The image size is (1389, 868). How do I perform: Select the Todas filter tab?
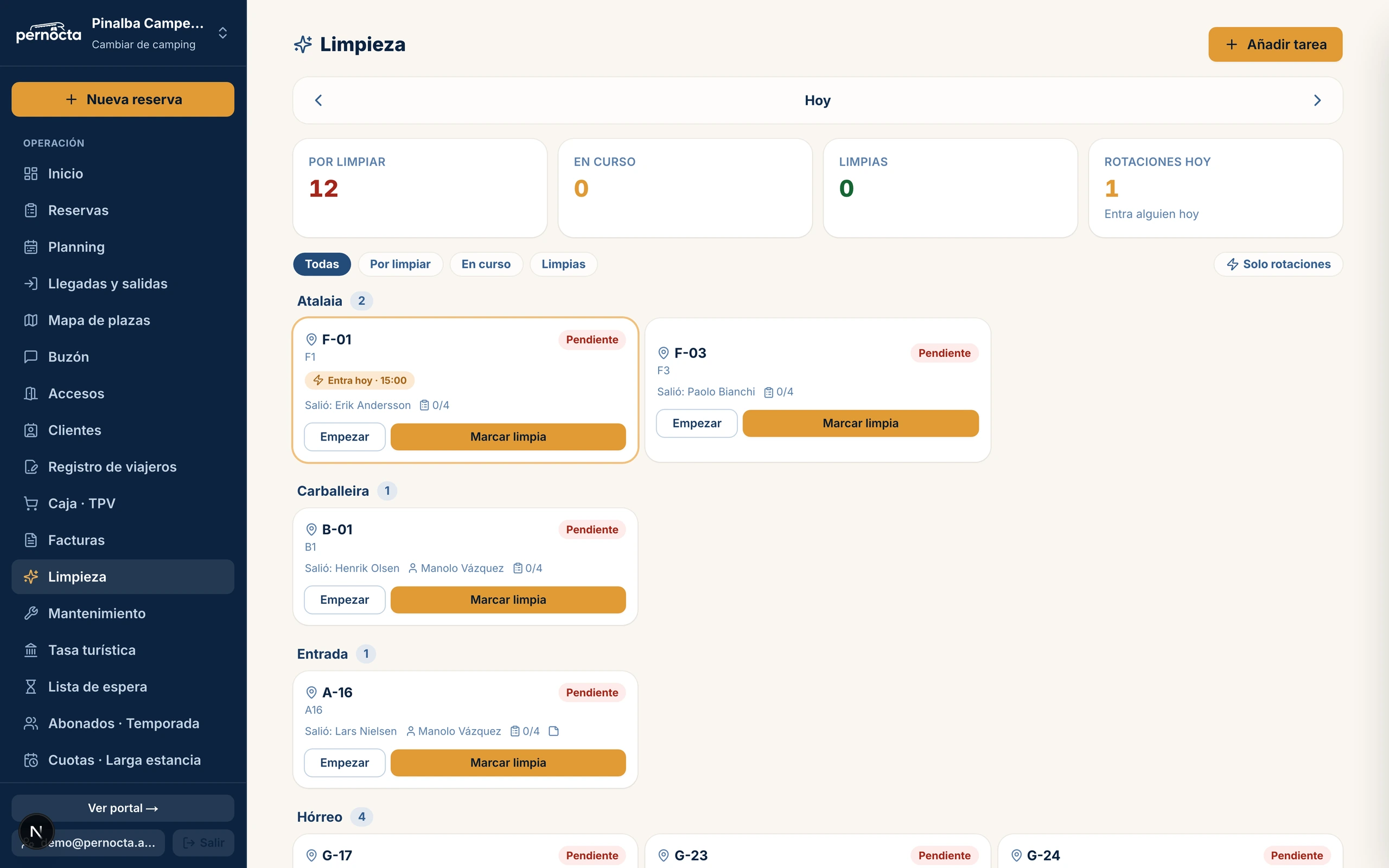pyautogui.click(x=322, y=264)
